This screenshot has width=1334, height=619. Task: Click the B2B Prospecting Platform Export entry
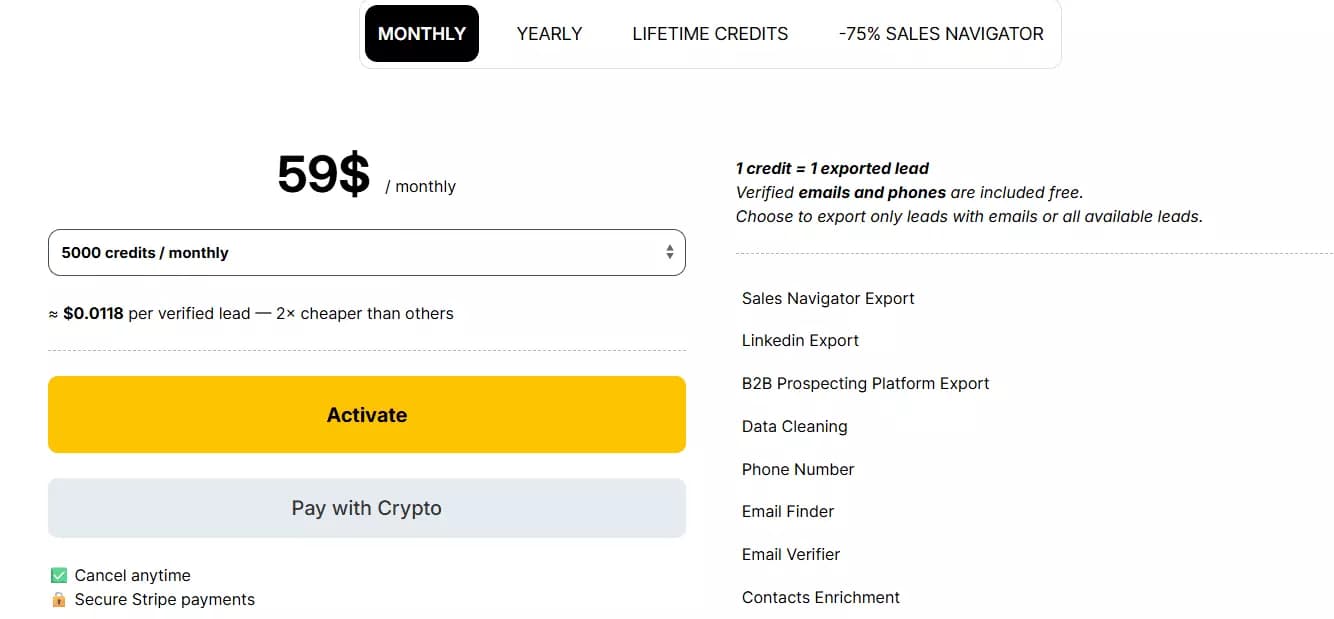pyautogui.click(x=865, y=383)
